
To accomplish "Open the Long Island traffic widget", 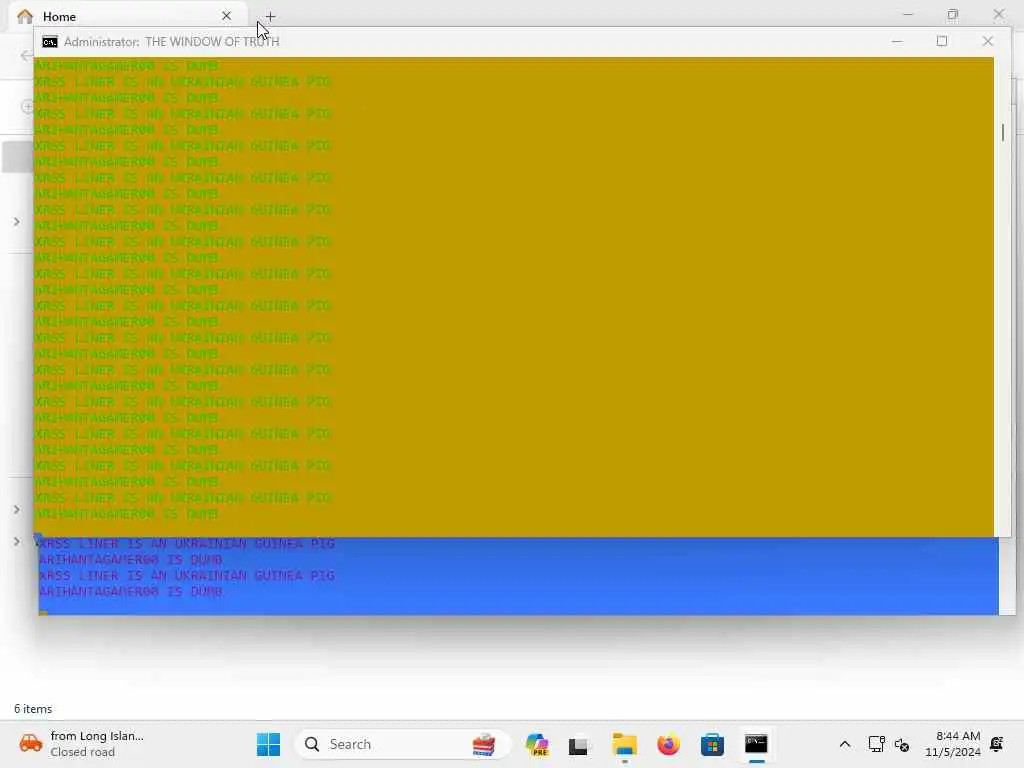I will (82, 744).
